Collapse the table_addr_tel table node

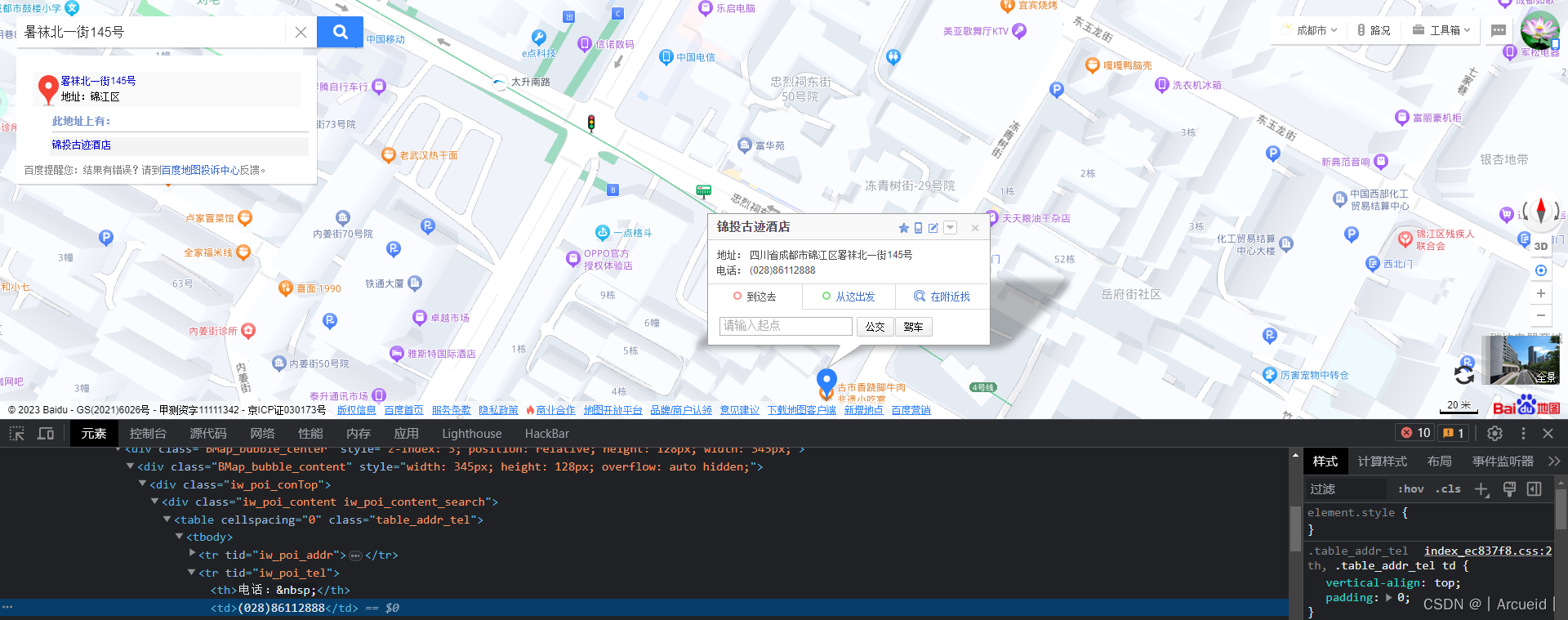[167, 520]
